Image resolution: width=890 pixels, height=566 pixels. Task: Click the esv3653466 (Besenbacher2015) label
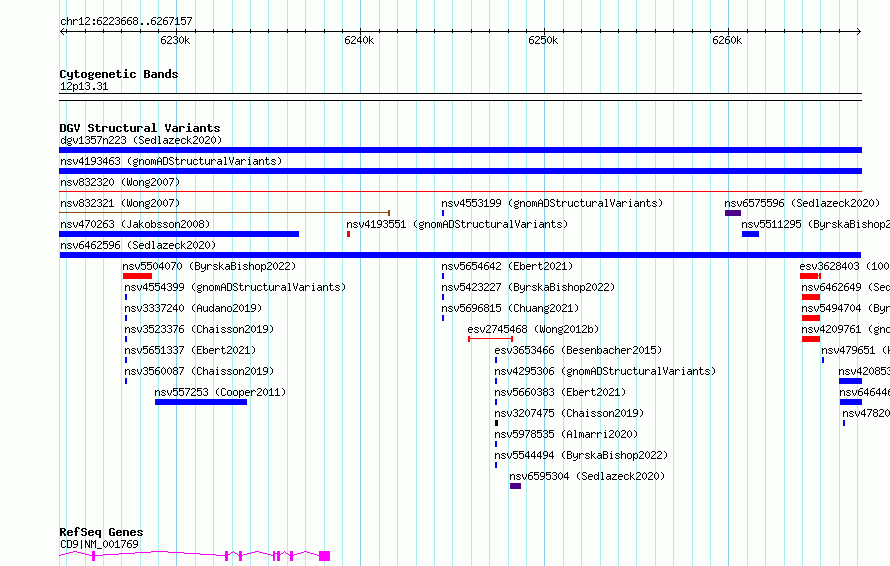pyautogui.click(x=578, y=350)
